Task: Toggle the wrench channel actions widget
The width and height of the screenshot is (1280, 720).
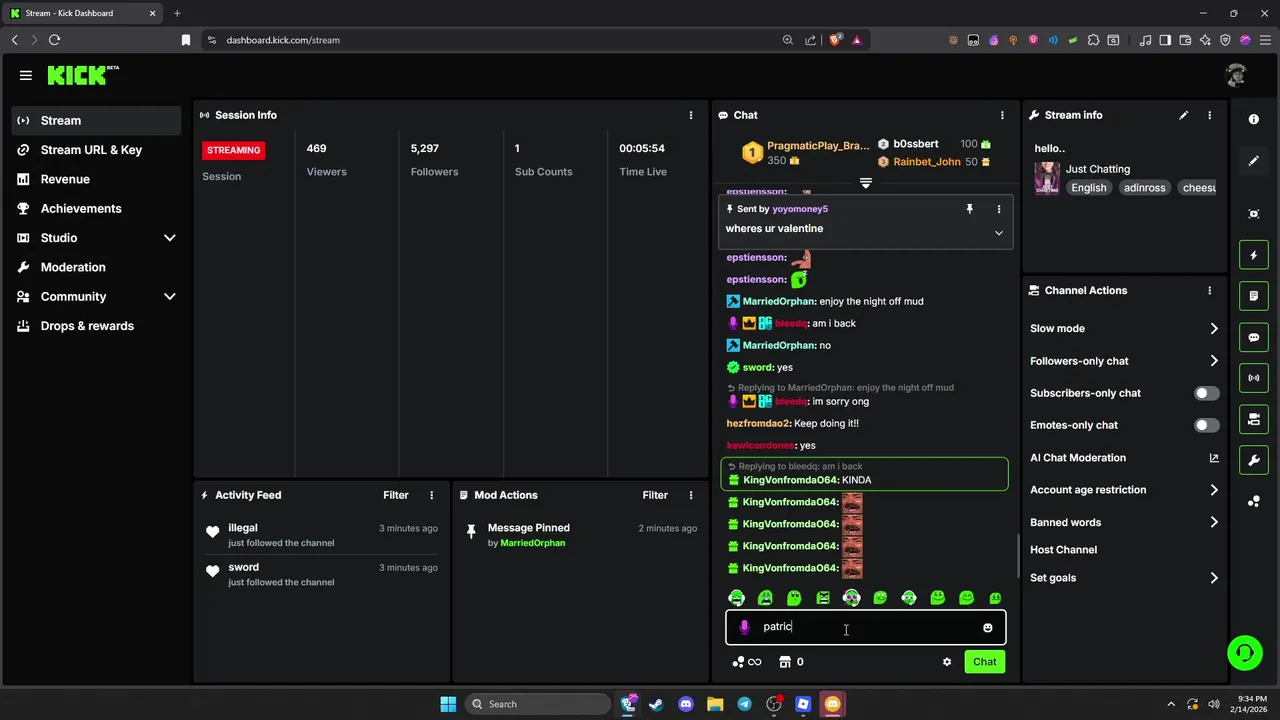Action: pyautogui.click(x=1254, y=460)
